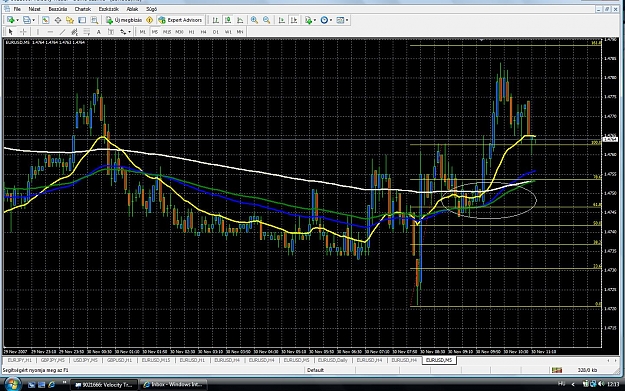The height and width of the screenshot is (391, 625).
Task: Select the Text Label tool
Action: (111, 31)
